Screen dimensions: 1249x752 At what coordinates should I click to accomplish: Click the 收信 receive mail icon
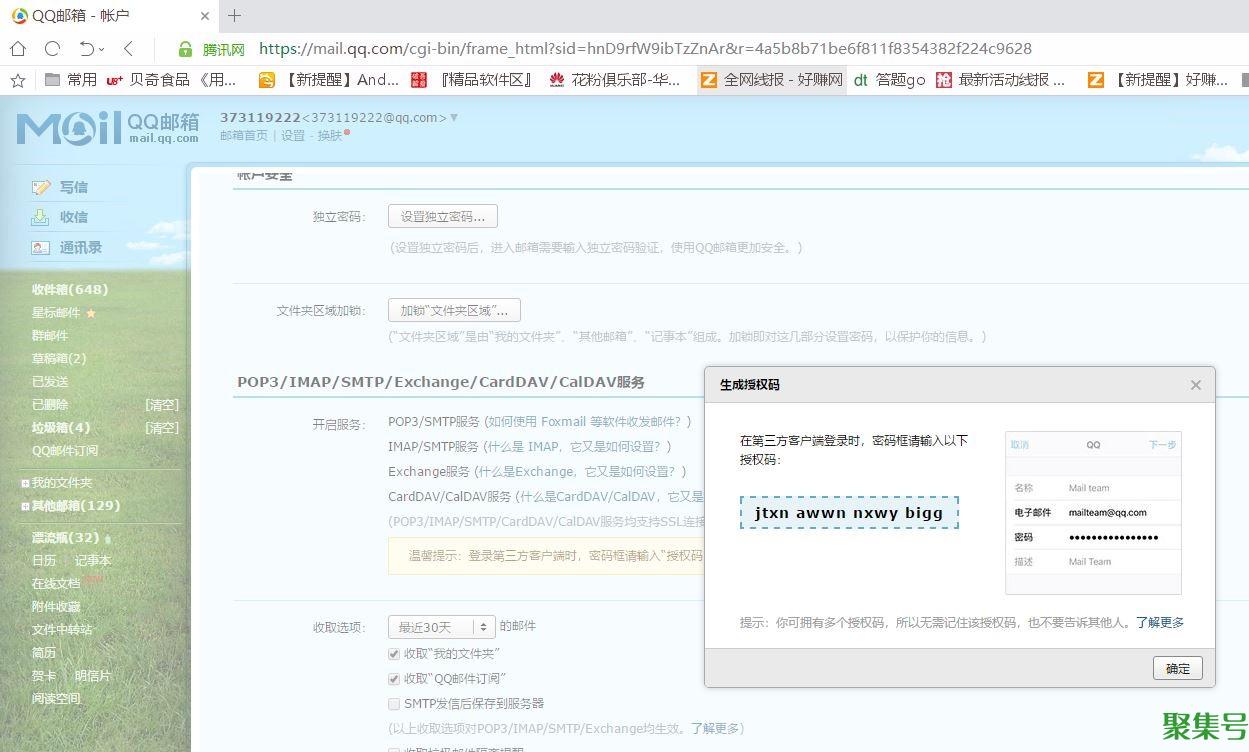(41, 217)
